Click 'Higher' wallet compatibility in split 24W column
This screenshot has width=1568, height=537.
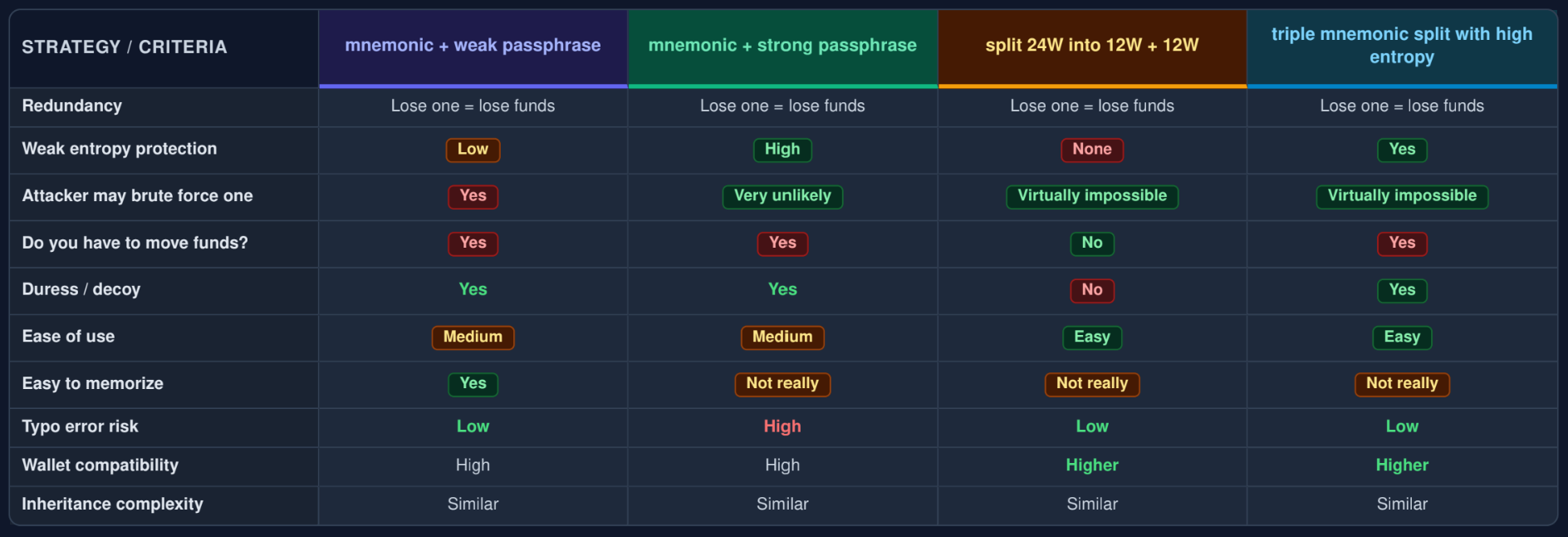coord(1092,466)
